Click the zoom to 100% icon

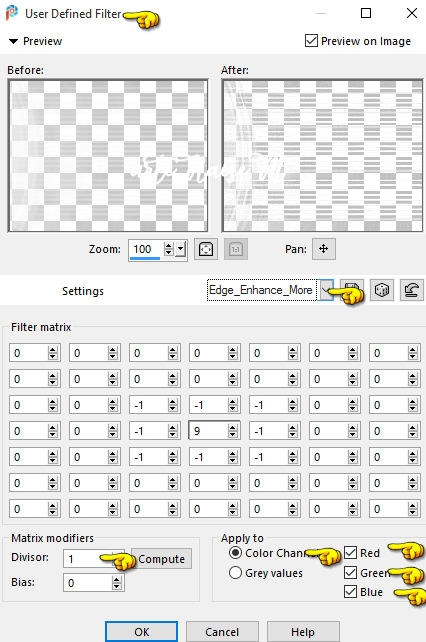point(236,249)
